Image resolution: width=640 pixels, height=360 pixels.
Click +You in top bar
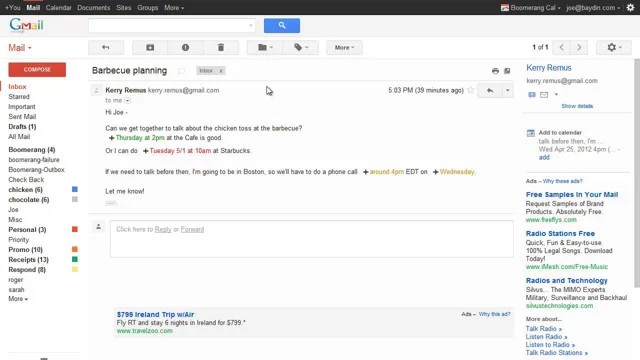coord(13,8)
